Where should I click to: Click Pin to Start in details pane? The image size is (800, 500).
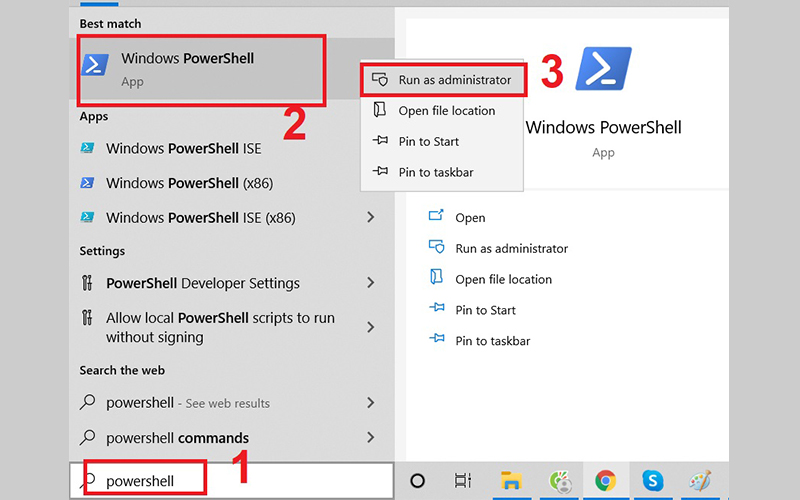point(485,310)
